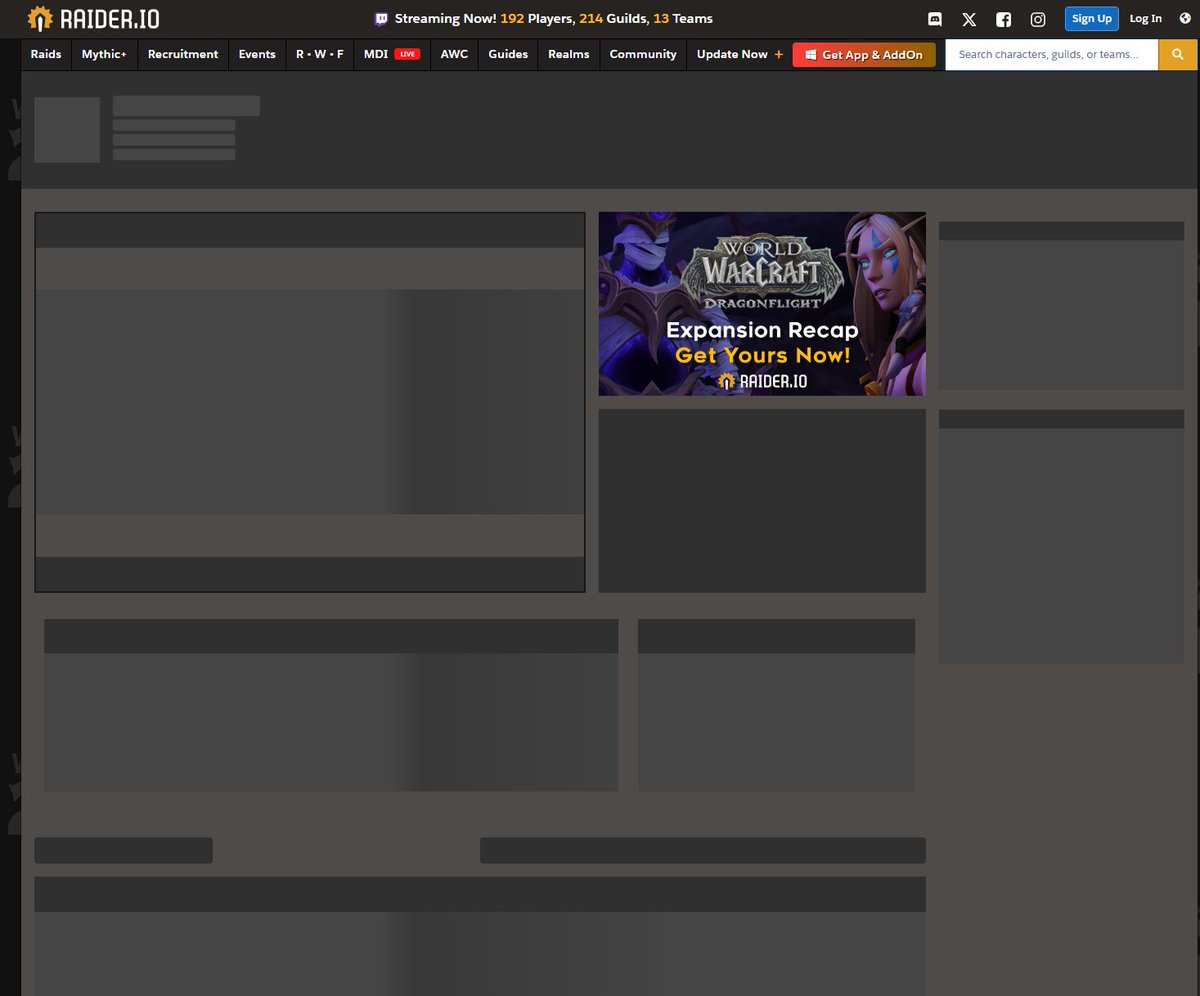This screenshot has width=1200, height=996.
Task: Open the Discord icon link
Action: click(x=935, y=19)
